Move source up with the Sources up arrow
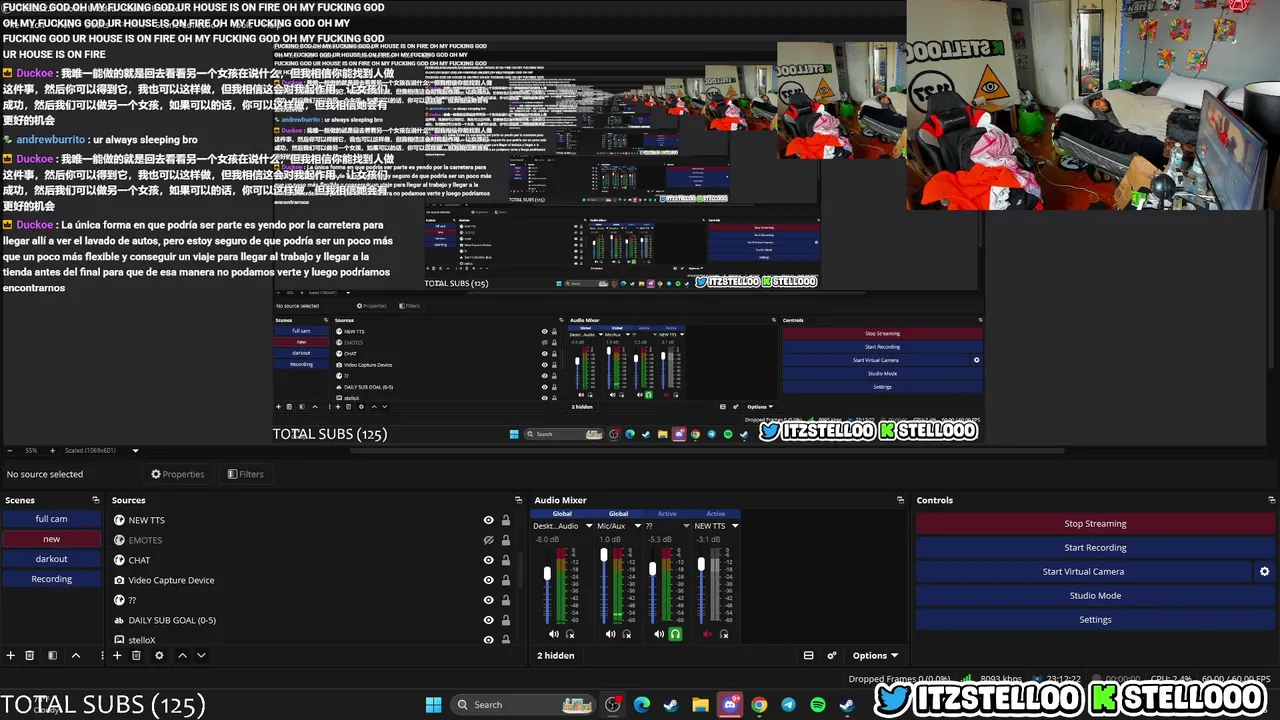The width and height of the screenshot is (1280, 720). point(182,656)
